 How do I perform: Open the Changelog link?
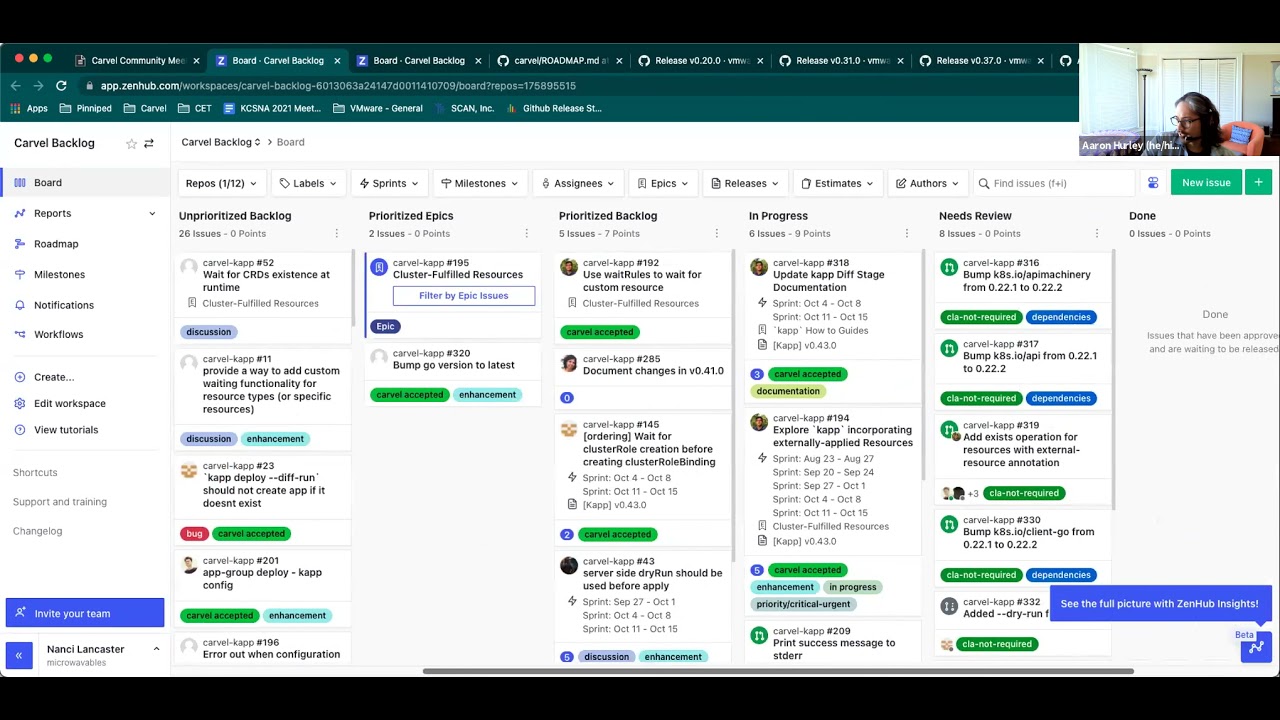coord(38,531)
